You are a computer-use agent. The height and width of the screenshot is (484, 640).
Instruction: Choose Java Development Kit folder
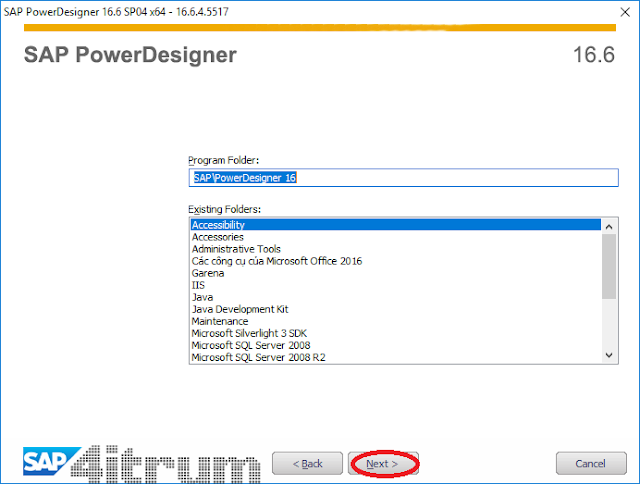[396, 309]
